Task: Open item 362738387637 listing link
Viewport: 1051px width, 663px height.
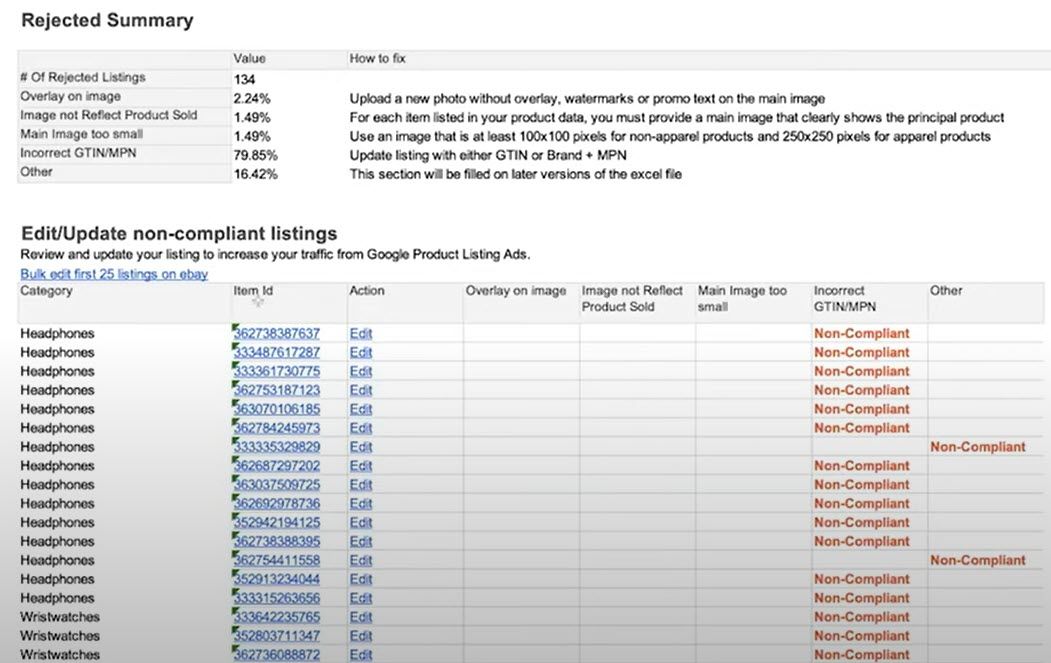Action: click(277, 333)
